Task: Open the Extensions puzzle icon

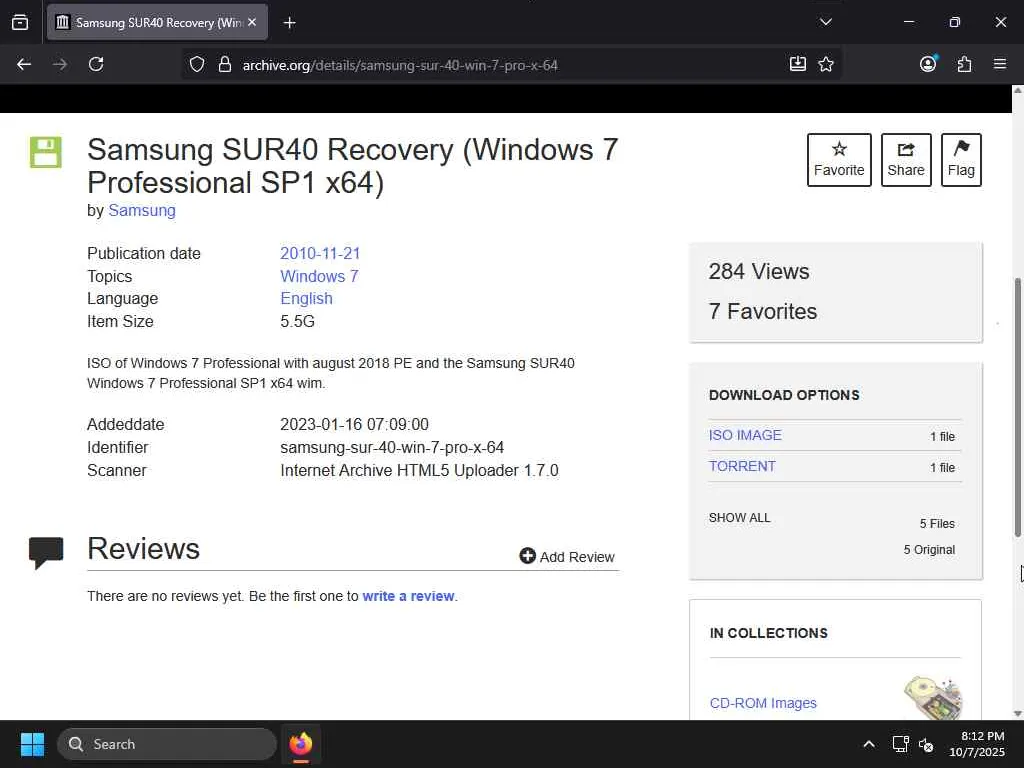Action: [x=964, y=64]
